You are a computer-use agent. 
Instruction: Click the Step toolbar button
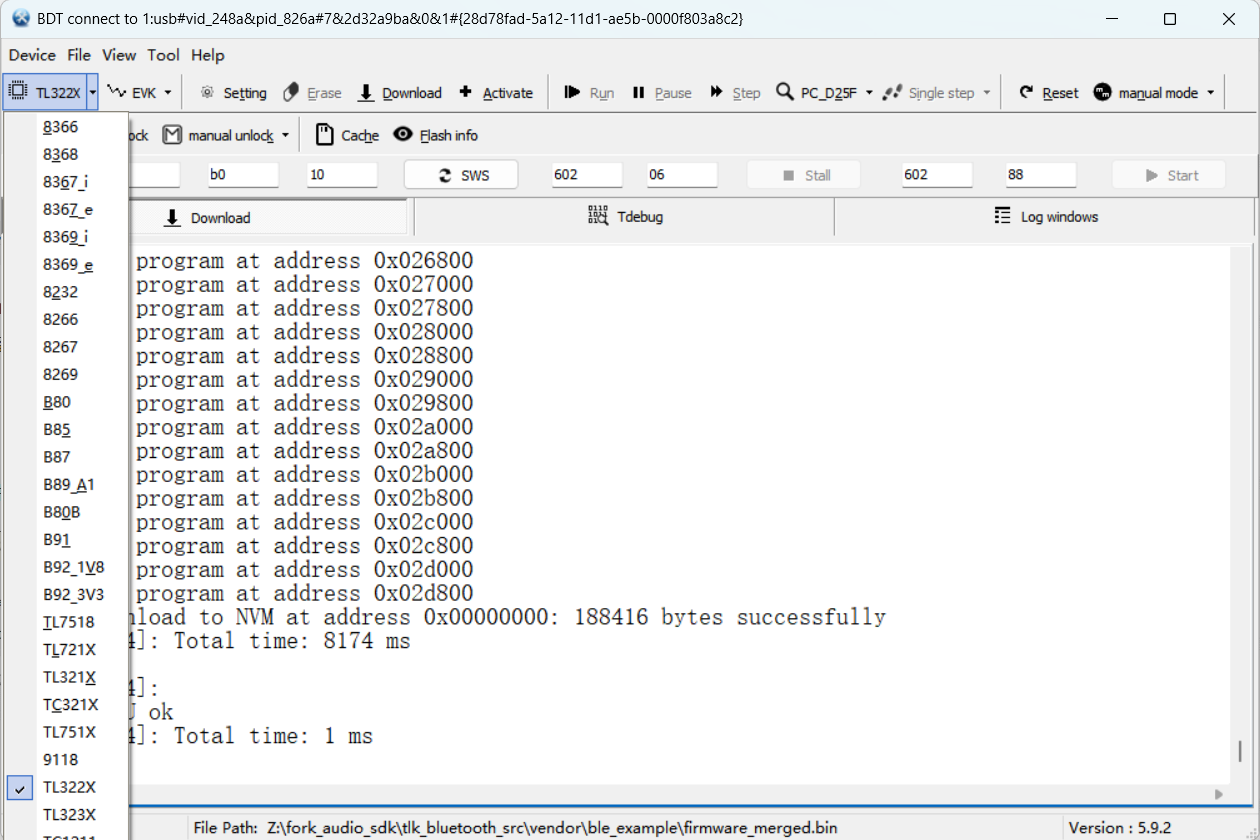pyautogui.click(x=735, y=92)
